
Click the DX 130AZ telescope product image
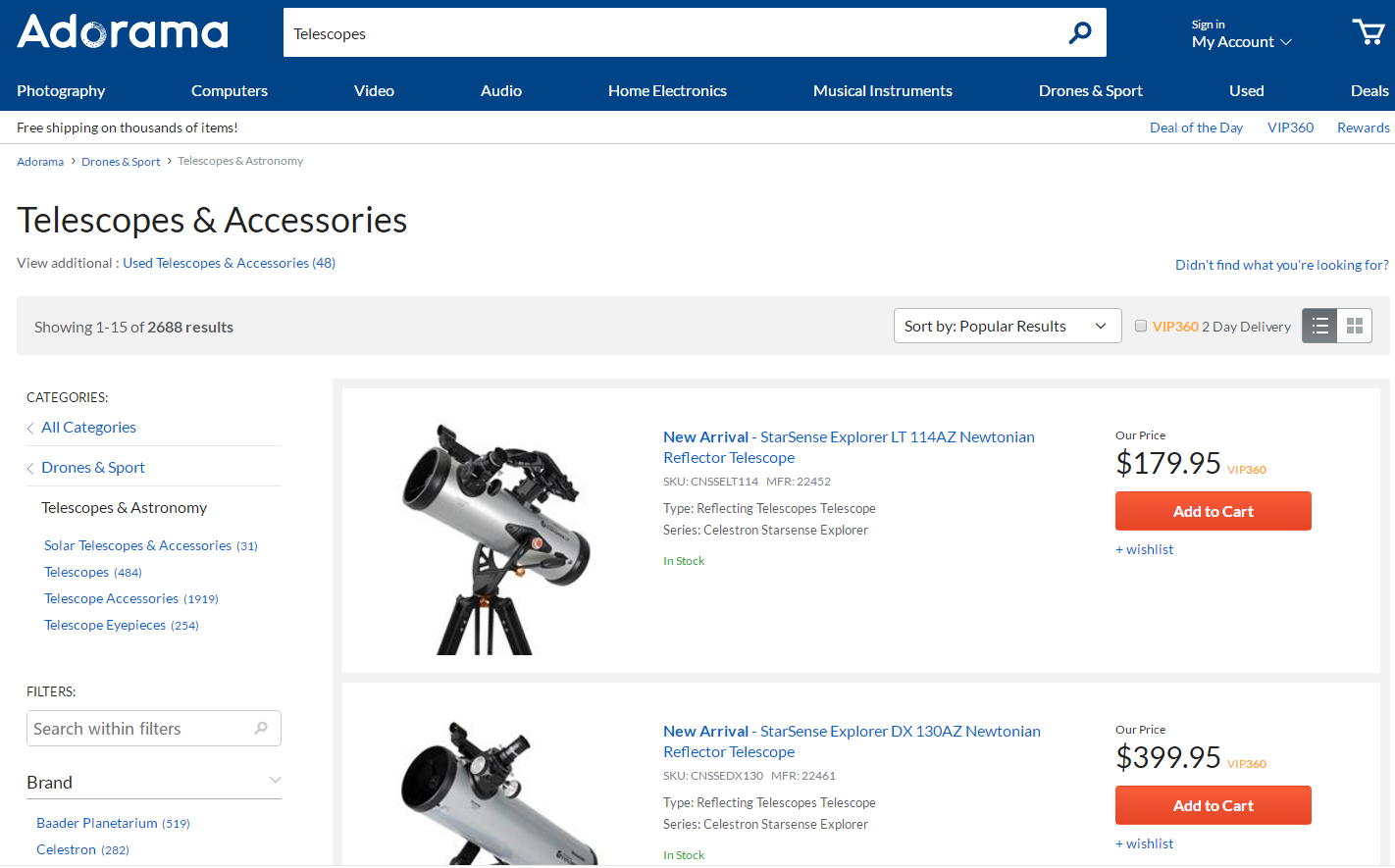[x=498, y=792]
